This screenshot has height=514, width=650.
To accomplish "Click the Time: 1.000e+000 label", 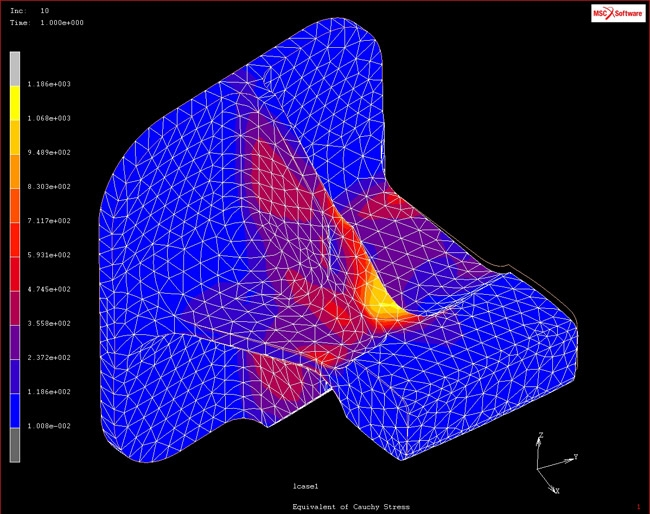I will (x=47, y=23).
